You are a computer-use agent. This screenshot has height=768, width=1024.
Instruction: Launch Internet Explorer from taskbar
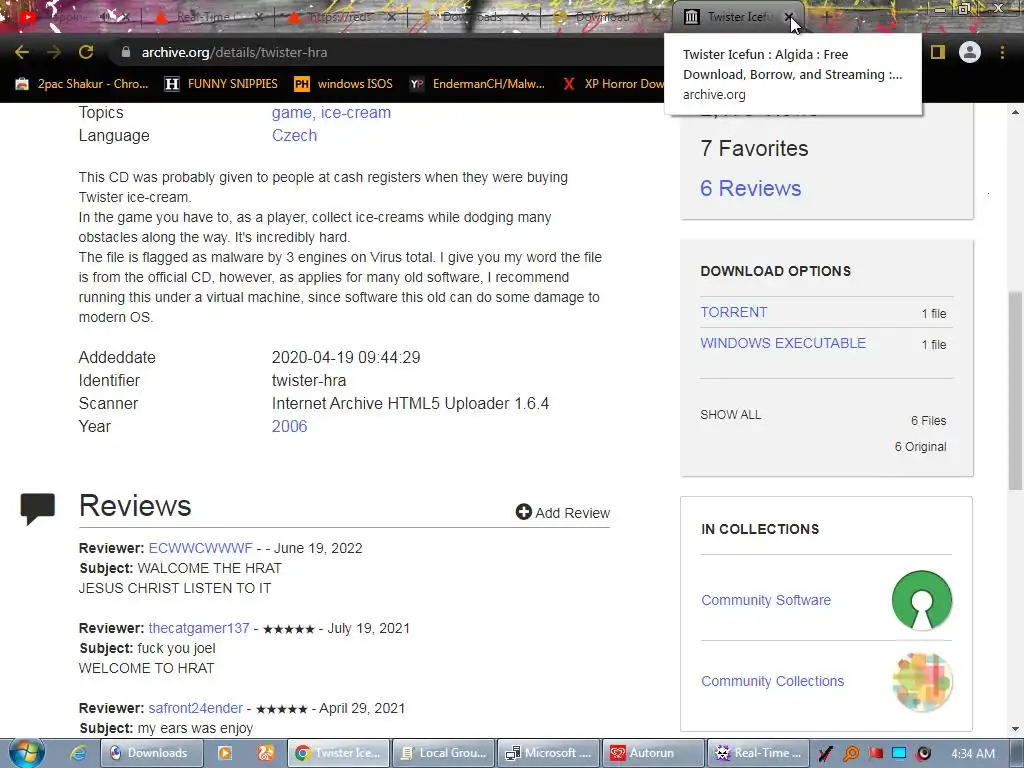pyautogui.click(x=78, y=753)
